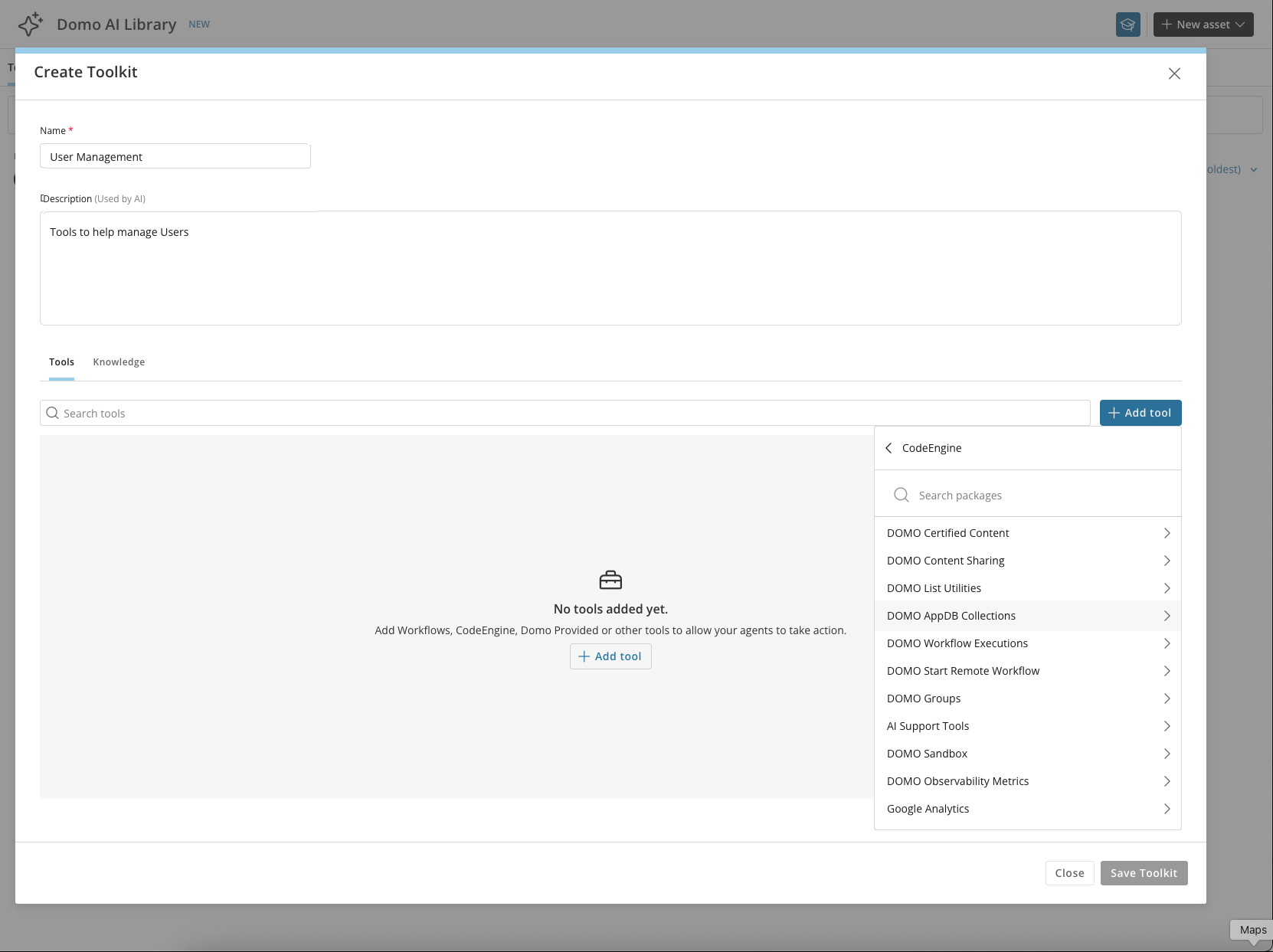
Task: Click the Domo AI Library title
Action: click(x=116, y=25)
